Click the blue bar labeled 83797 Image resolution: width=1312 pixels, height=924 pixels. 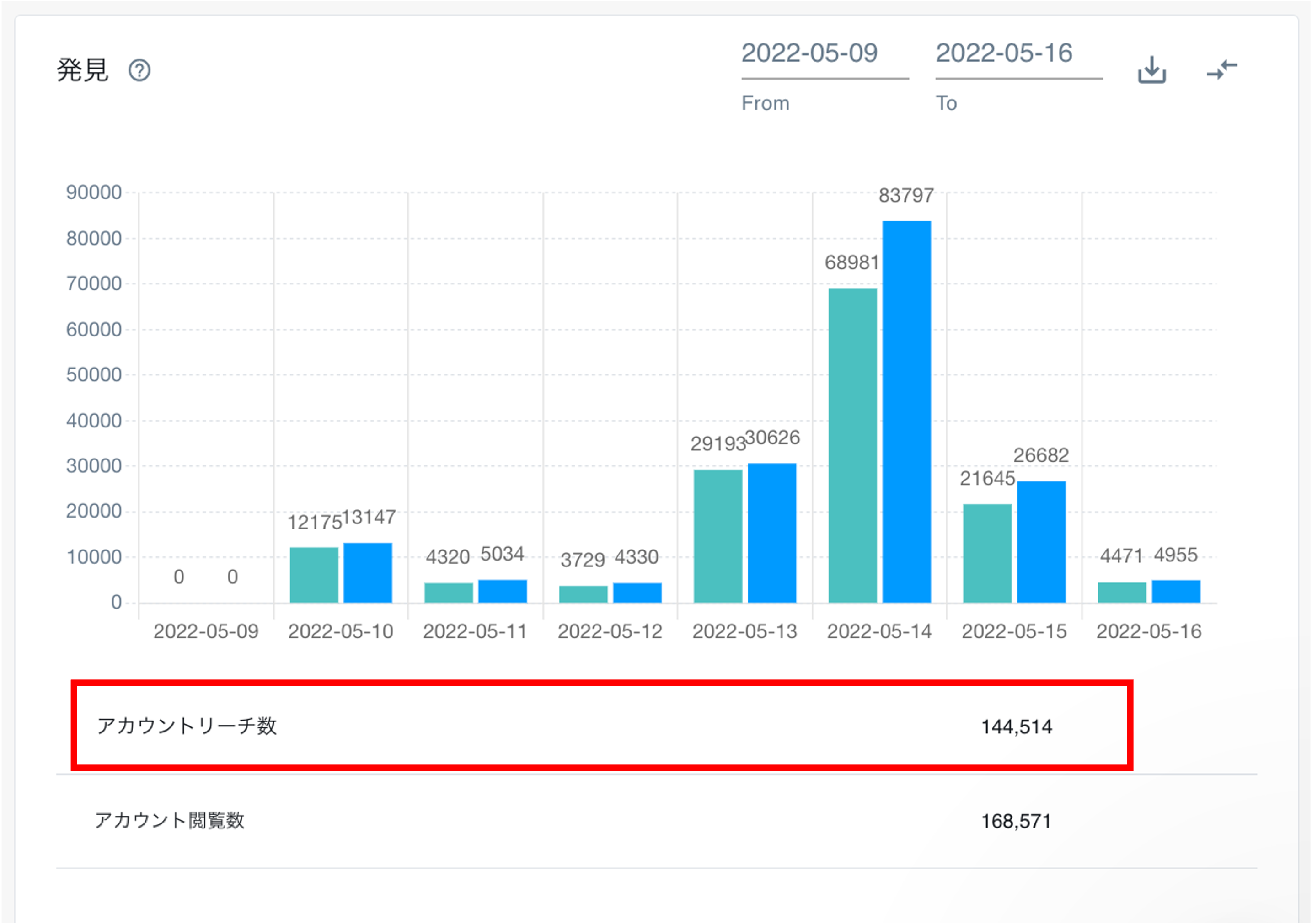pyautogui.click(x=906, y=411)
